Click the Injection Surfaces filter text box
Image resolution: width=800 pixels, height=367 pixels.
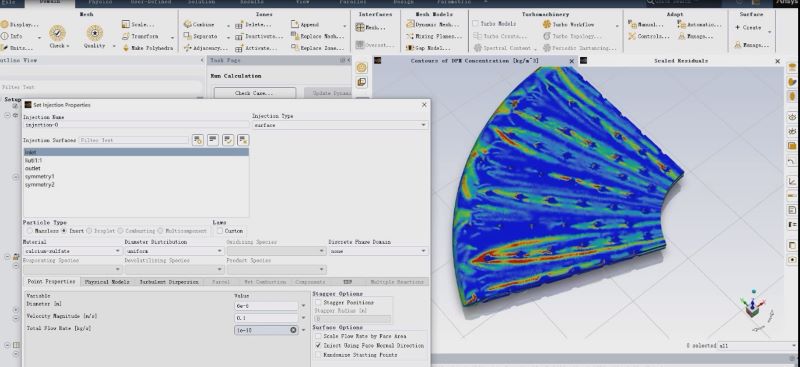[134, 140]
